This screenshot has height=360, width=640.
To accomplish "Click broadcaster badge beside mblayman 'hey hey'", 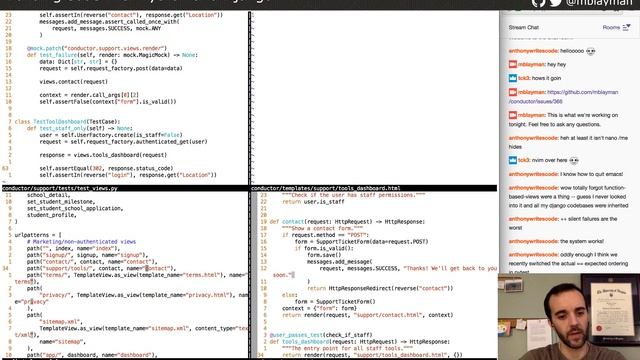I will [x=513, y=64].
